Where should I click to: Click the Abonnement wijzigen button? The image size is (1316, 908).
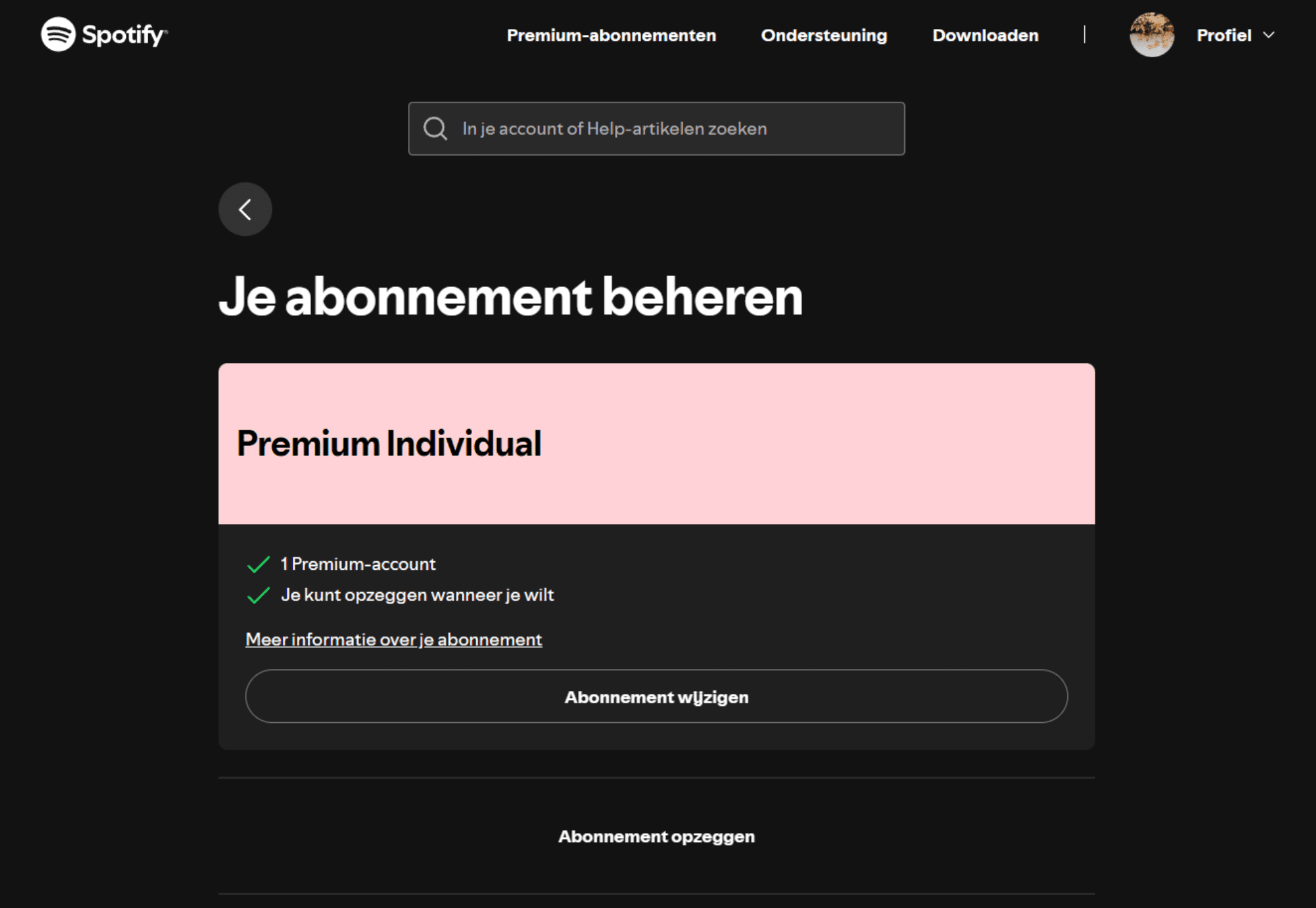(x=657, y=696)
